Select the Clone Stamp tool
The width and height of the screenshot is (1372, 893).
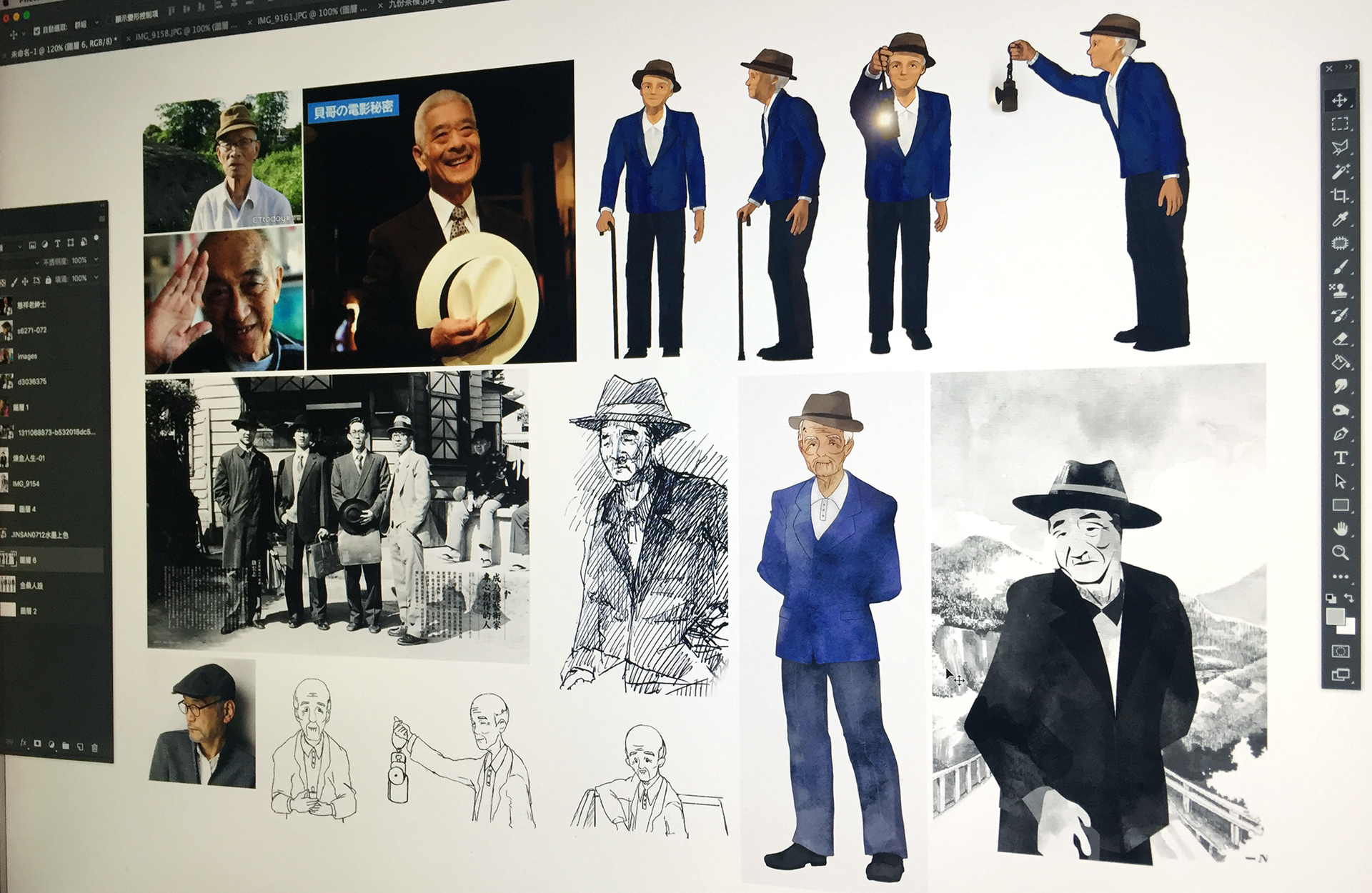click(x=1340, y=291)
